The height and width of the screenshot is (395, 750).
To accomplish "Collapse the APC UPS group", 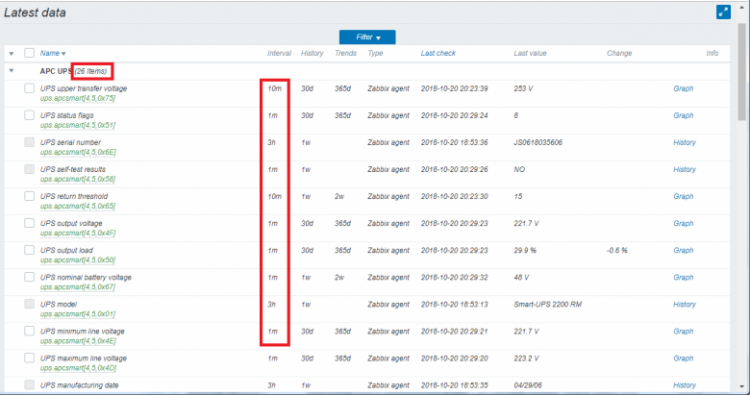I will (x=11, y=71).
